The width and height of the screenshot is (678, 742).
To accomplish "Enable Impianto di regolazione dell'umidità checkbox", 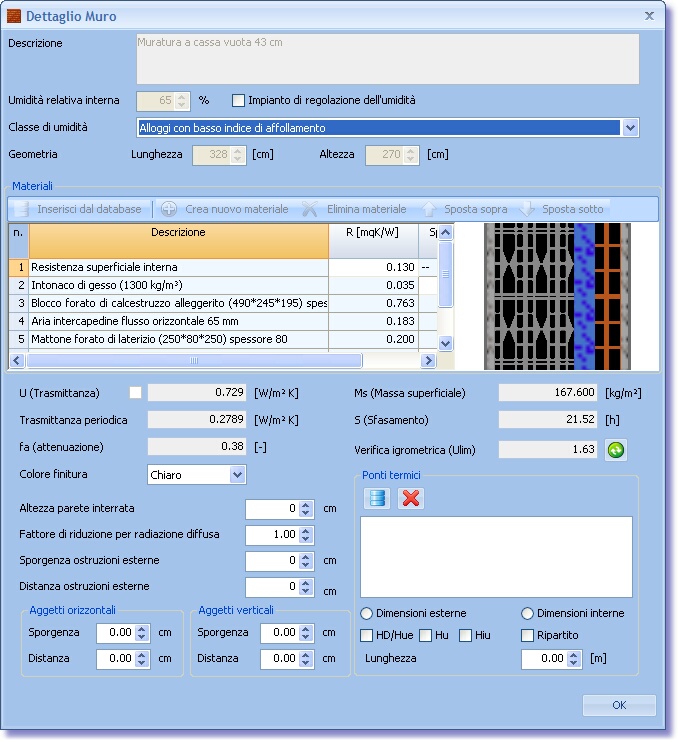I will tap(238, 100).
